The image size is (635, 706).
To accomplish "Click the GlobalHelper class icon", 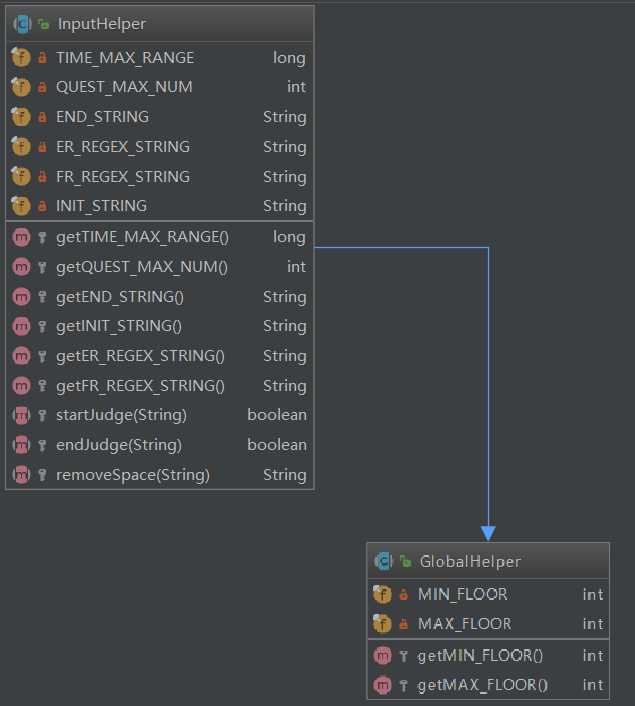I will (x=382, y=561).
